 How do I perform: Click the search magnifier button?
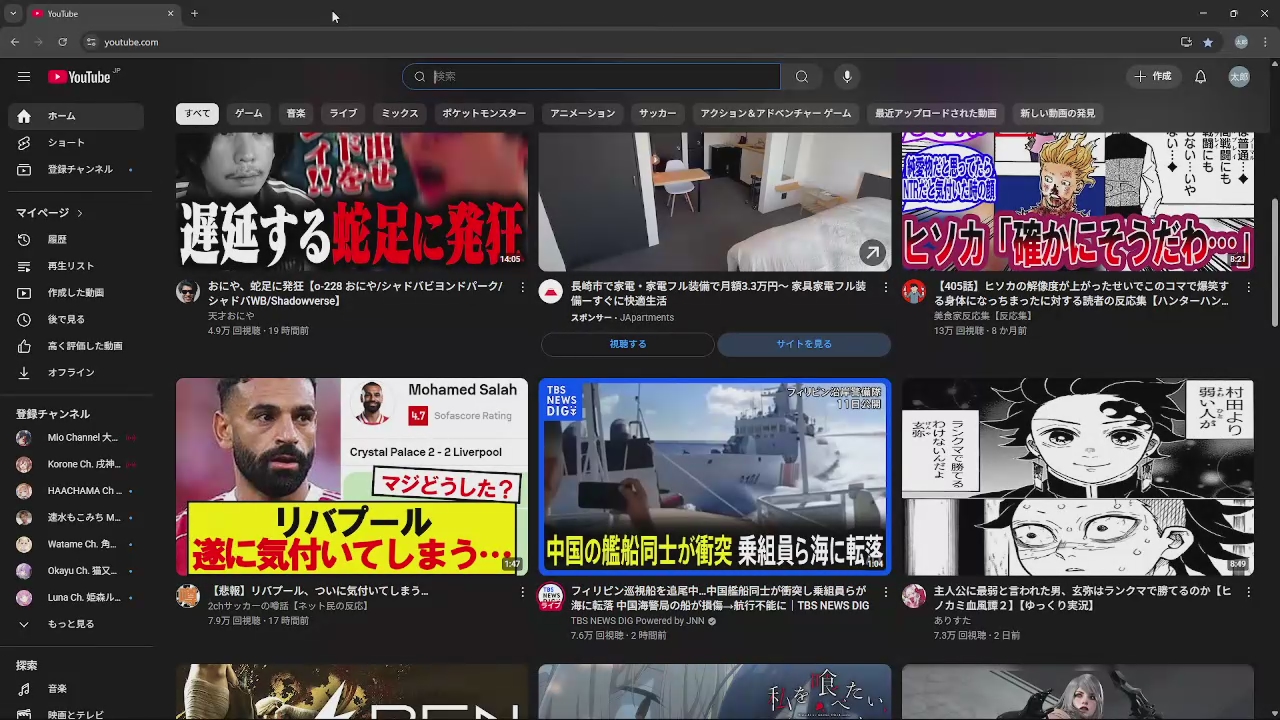[x=801, y=77]
